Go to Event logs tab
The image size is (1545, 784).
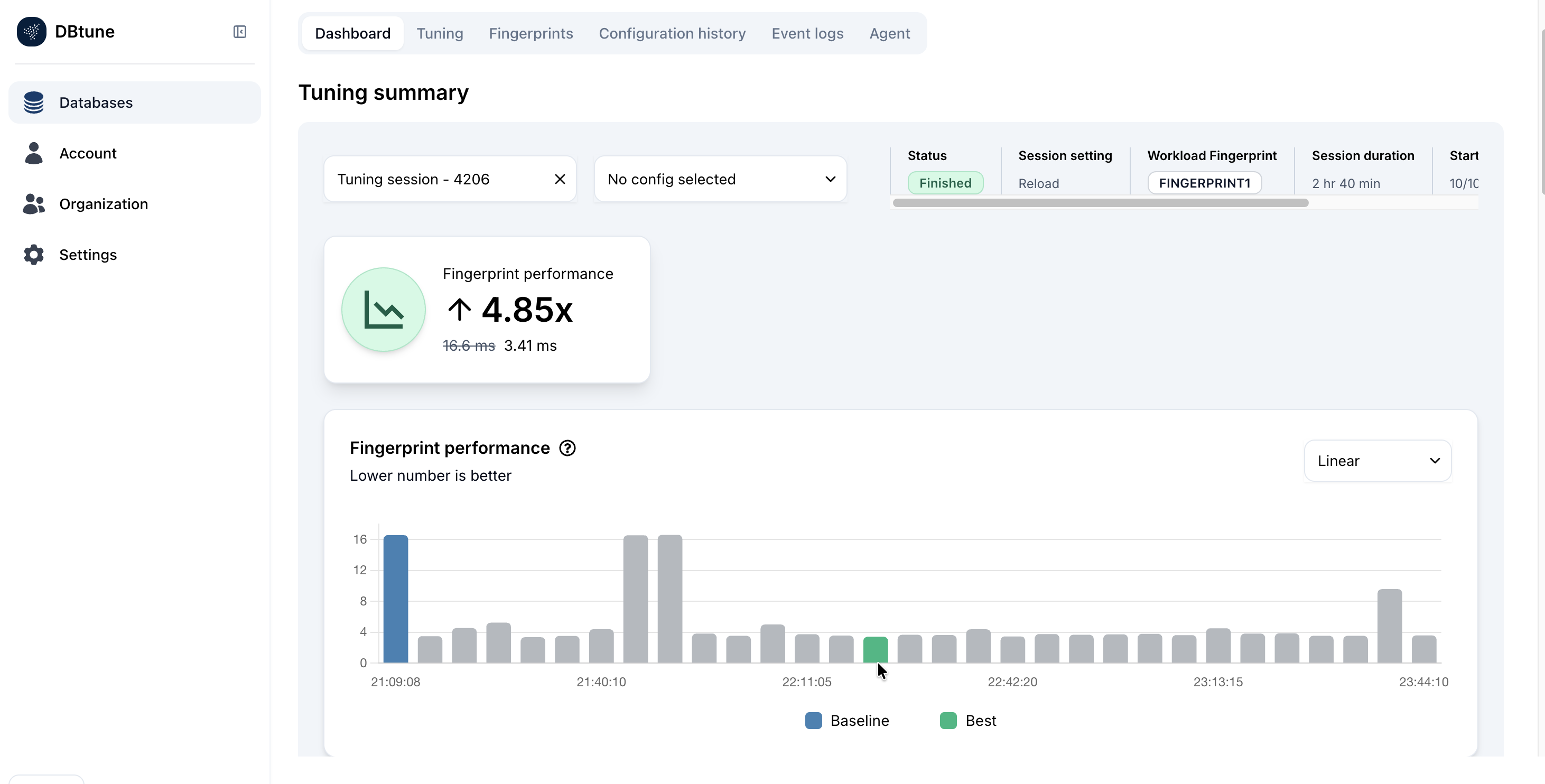coord(807,34)
